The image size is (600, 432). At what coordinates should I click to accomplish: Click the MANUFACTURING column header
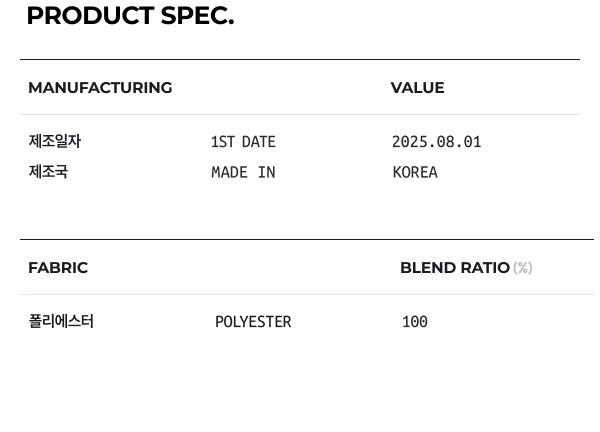100,88
